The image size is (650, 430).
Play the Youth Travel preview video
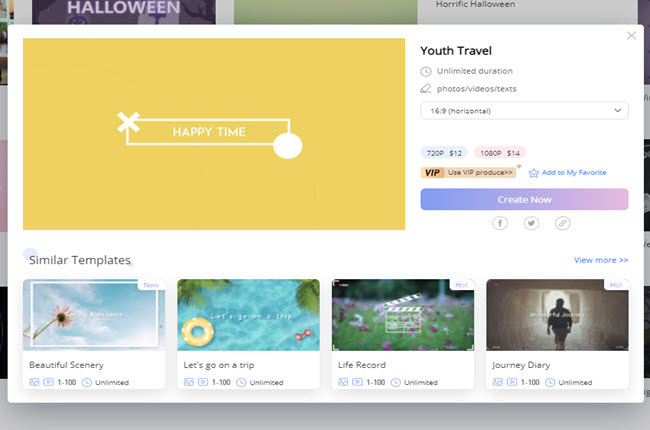point(214,134)
